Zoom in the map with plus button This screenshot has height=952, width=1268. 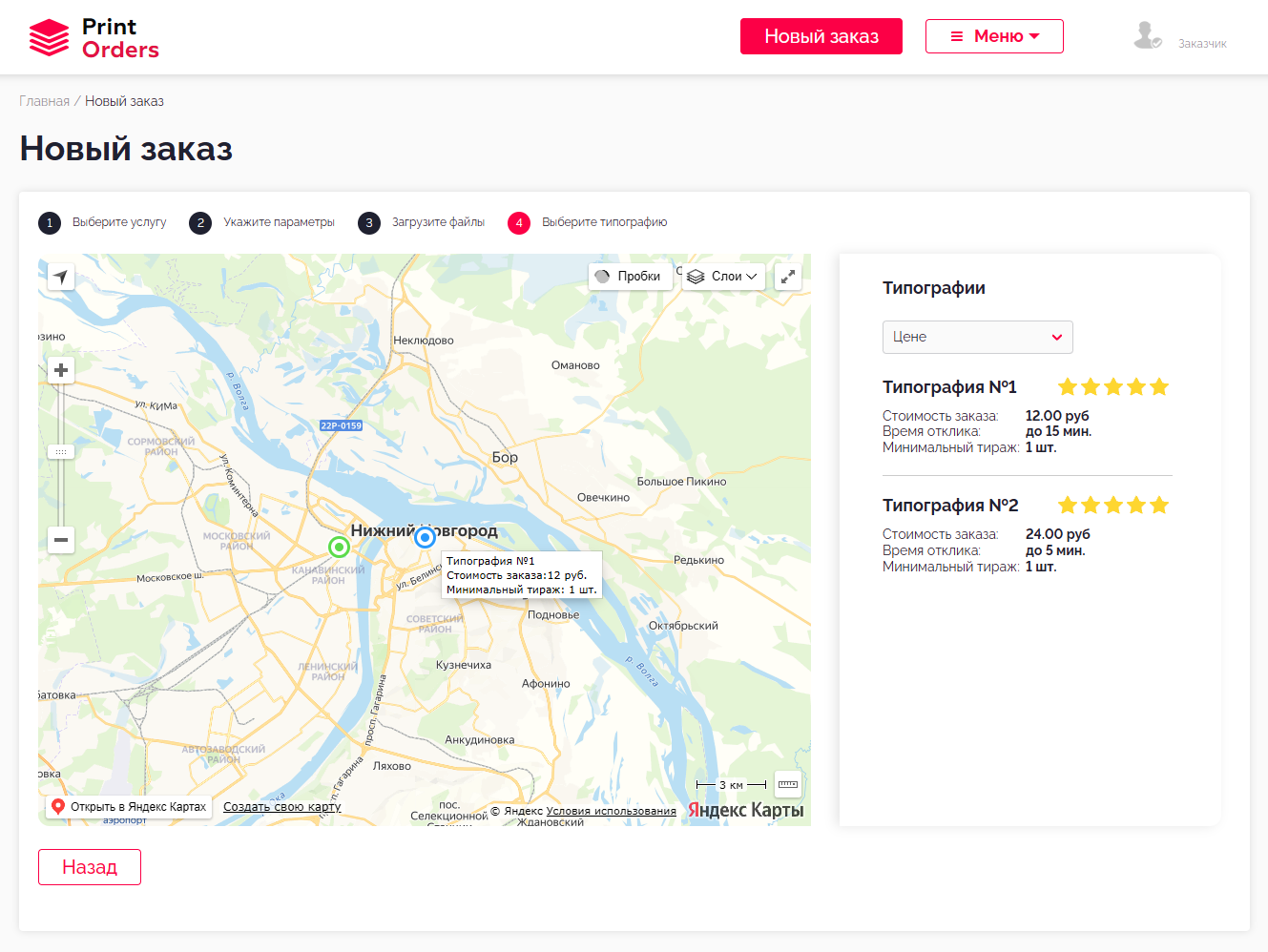point(61,370)
